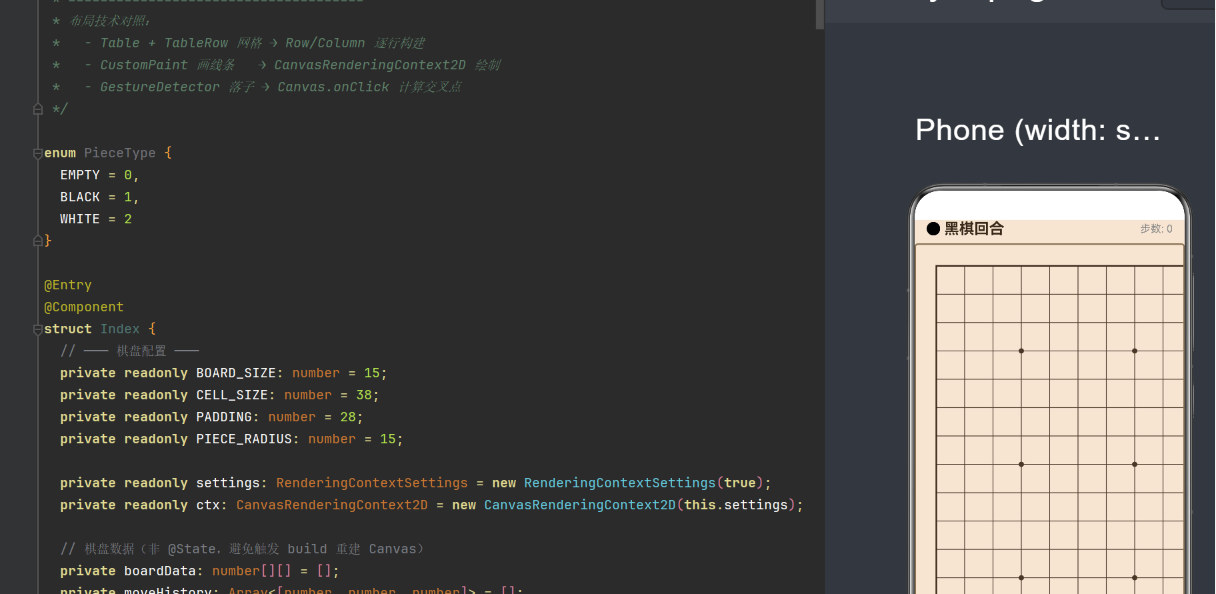Place cursor on BLACK = 1 line

tap(100, 197)
